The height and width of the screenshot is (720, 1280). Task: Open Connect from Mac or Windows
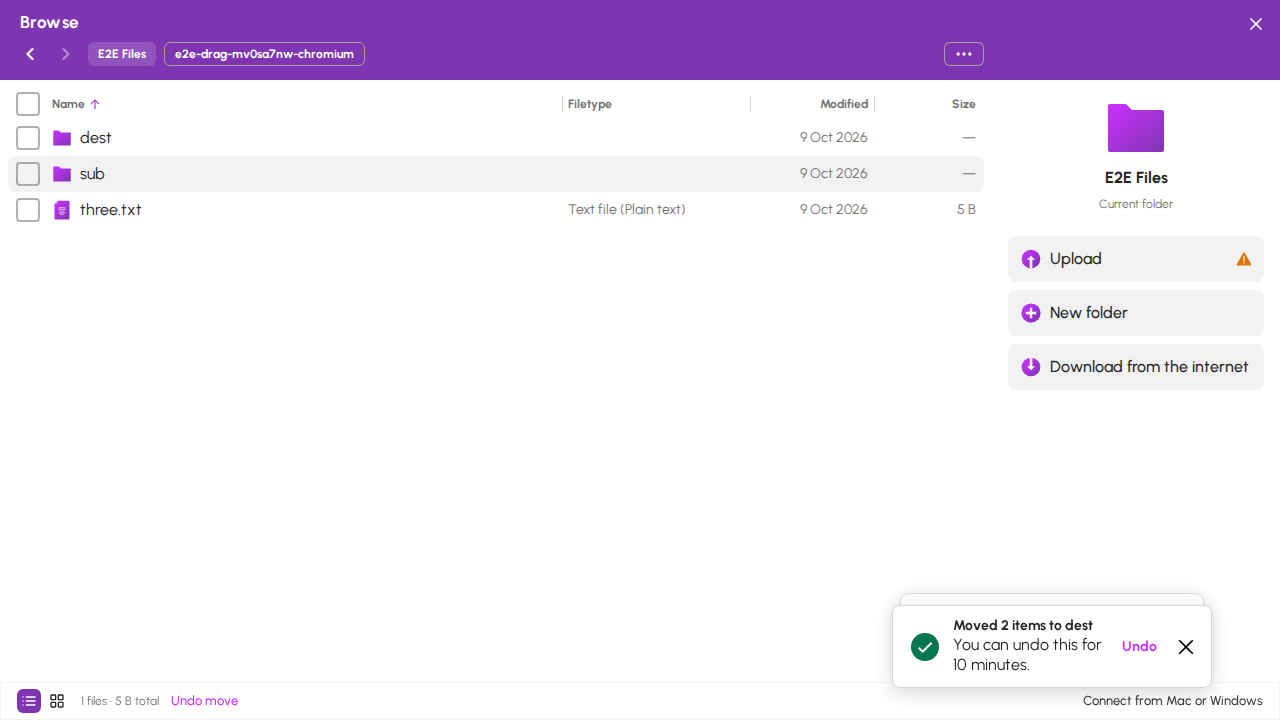click(1173, 701)
